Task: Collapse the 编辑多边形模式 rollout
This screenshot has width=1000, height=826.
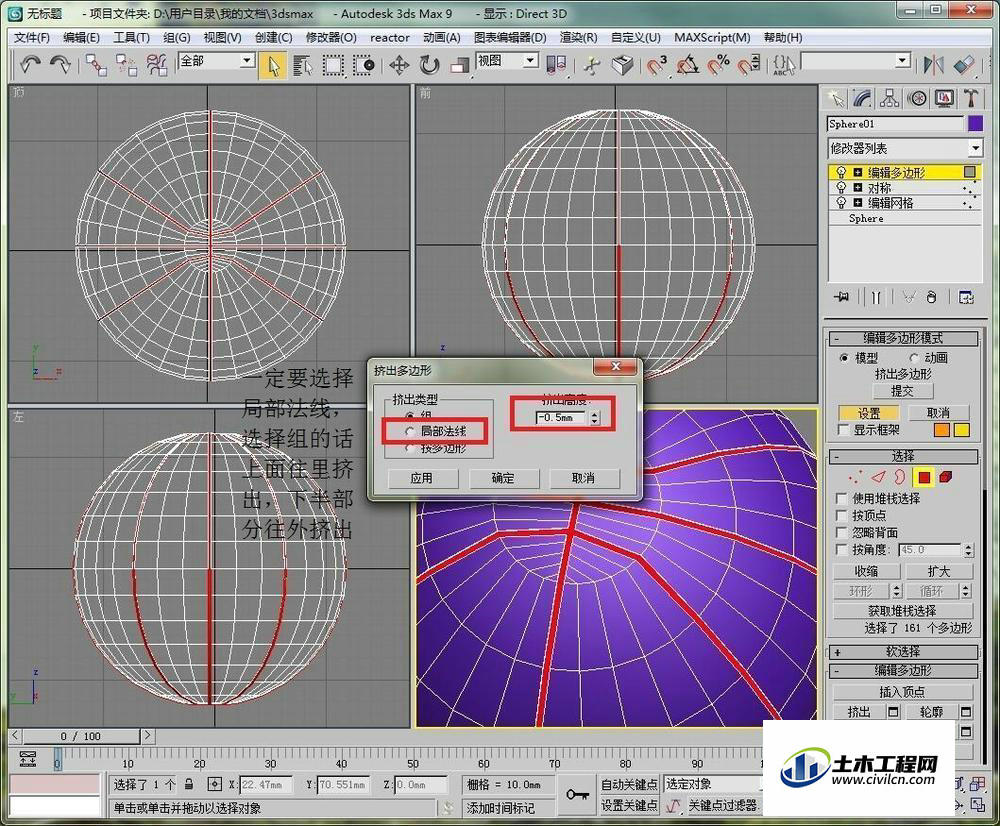Action: (903, 338)
